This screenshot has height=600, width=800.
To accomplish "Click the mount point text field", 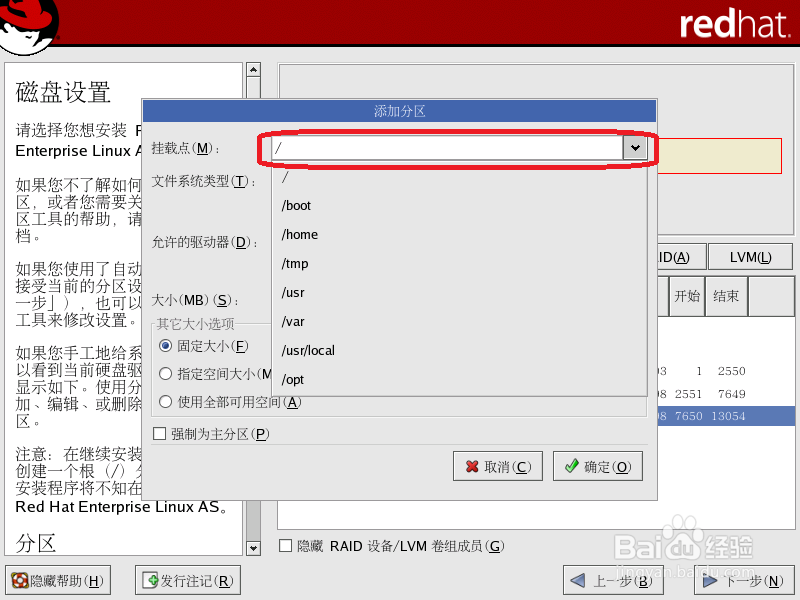I will click(x=447, y=148).
